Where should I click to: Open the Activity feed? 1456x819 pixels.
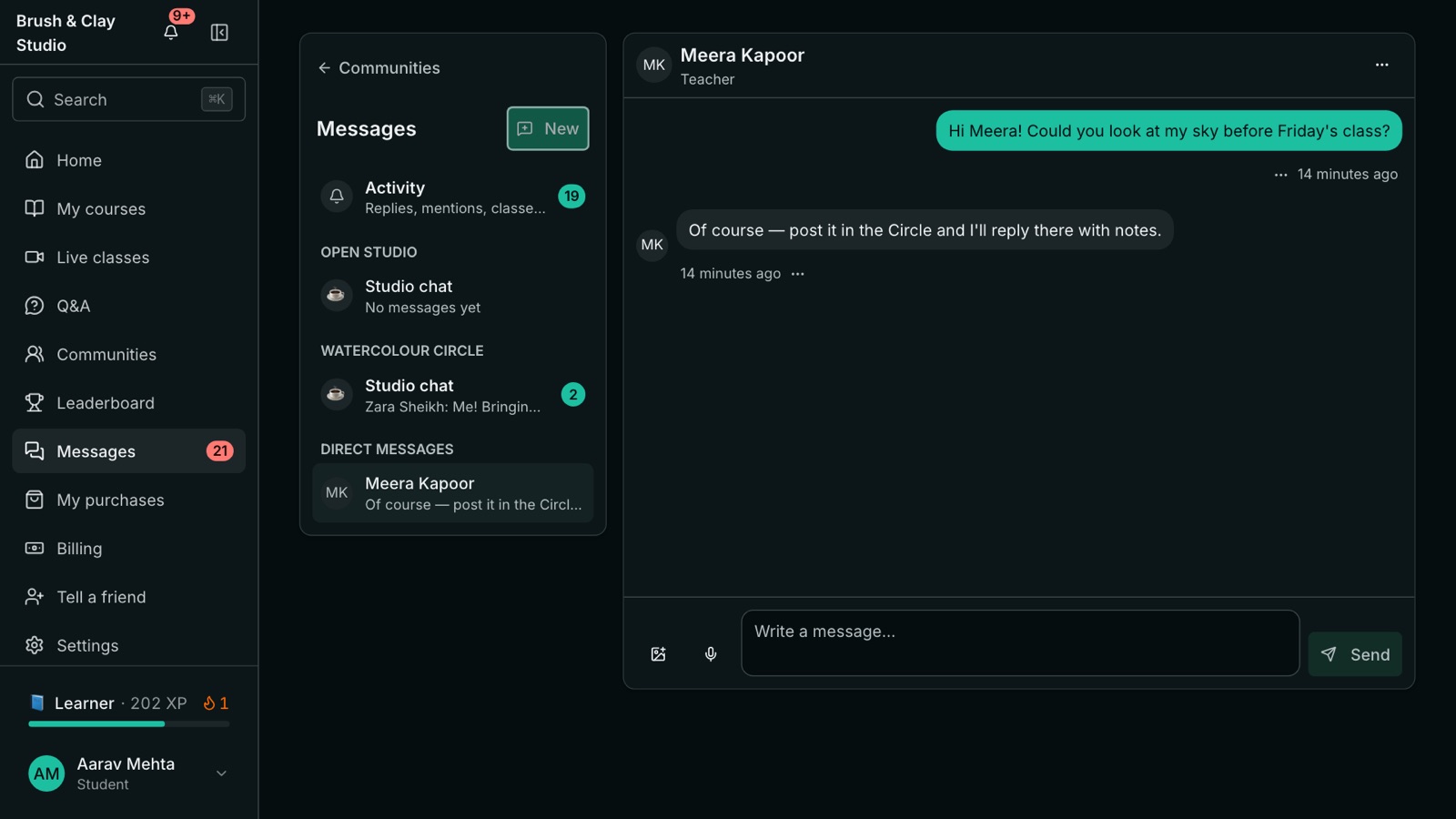point(453,197)
